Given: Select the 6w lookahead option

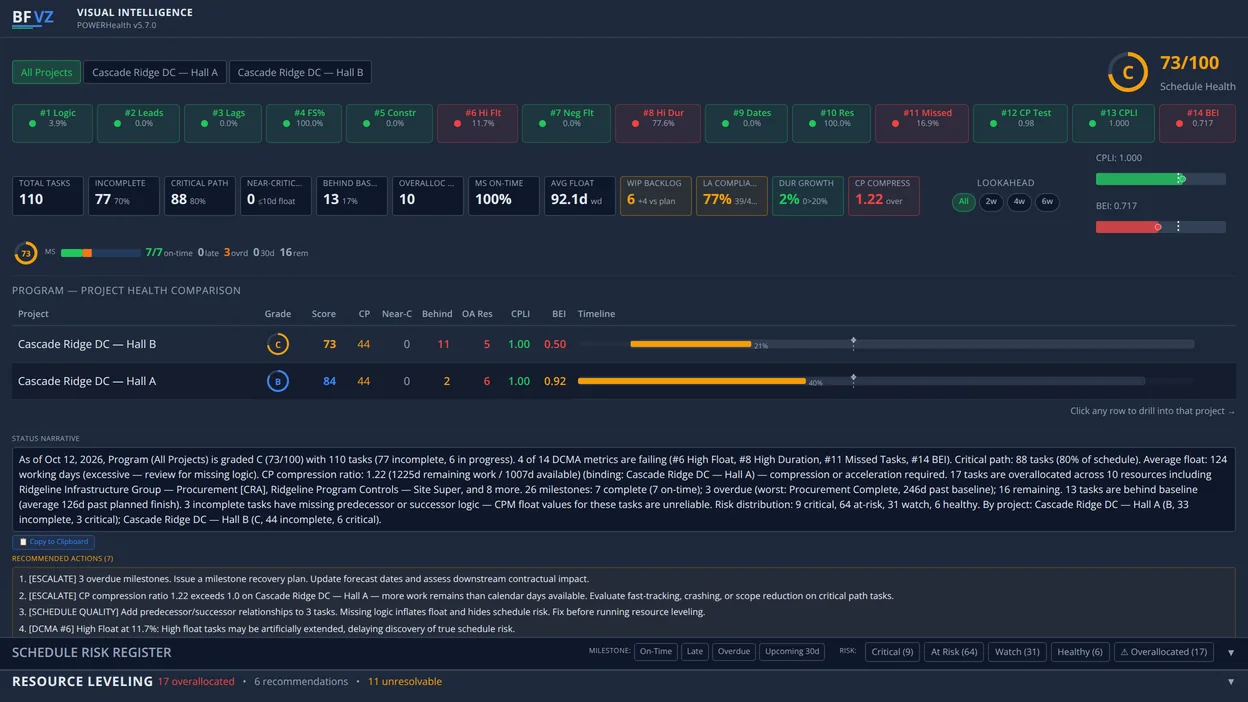Looking at the screenshot, I should tap(1047, 201).
